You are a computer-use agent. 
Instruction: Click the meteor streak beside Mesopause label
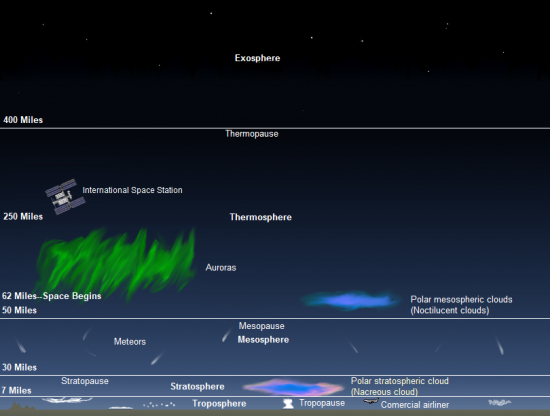(227, 336)
